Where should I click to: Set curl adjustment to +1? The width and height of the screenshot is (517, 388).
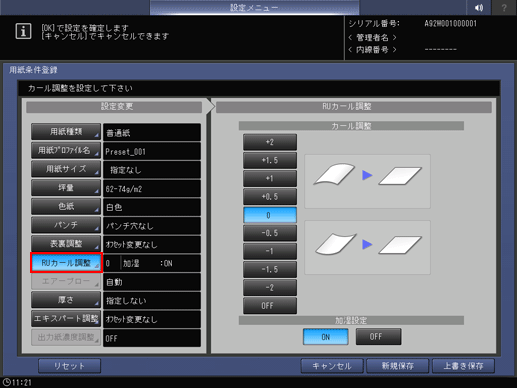[270, 179]
